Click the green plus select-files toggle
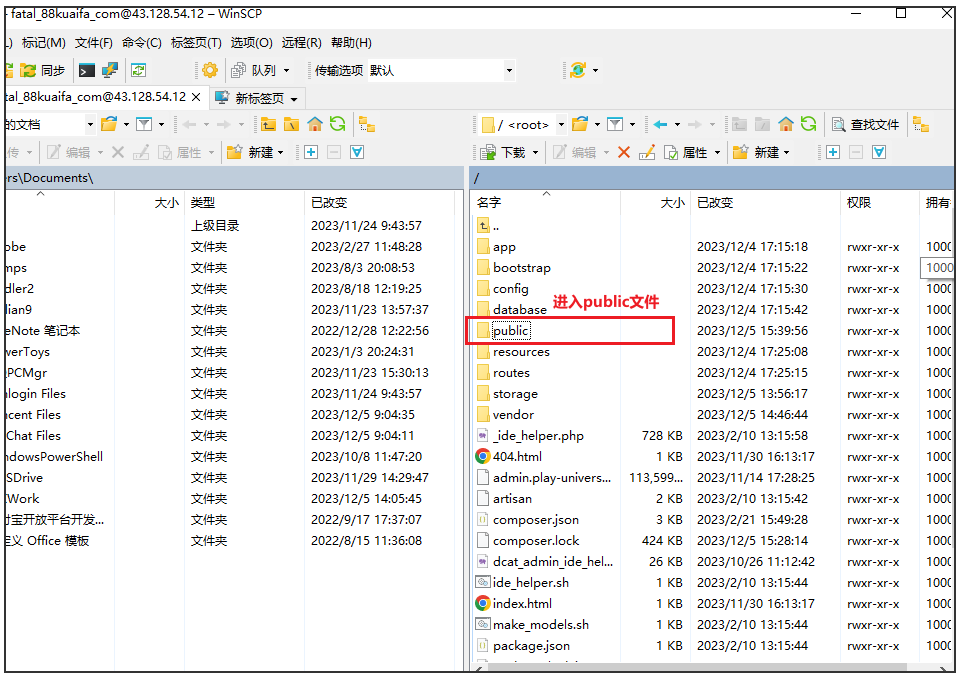 [834, 152]
